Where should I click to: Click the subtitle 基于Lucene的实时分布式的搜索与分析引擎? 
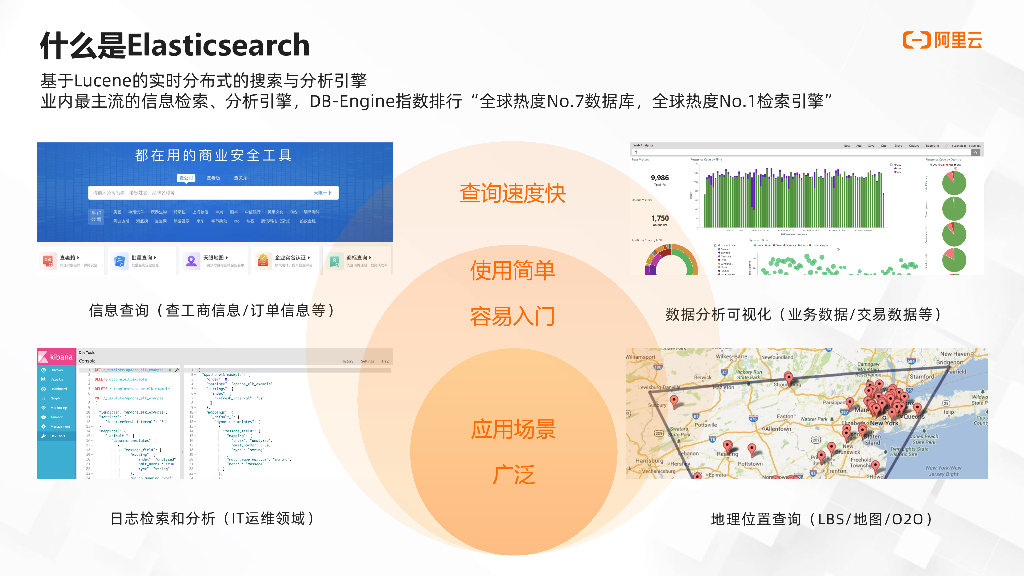pyautogui.click(x=204, y=80)
